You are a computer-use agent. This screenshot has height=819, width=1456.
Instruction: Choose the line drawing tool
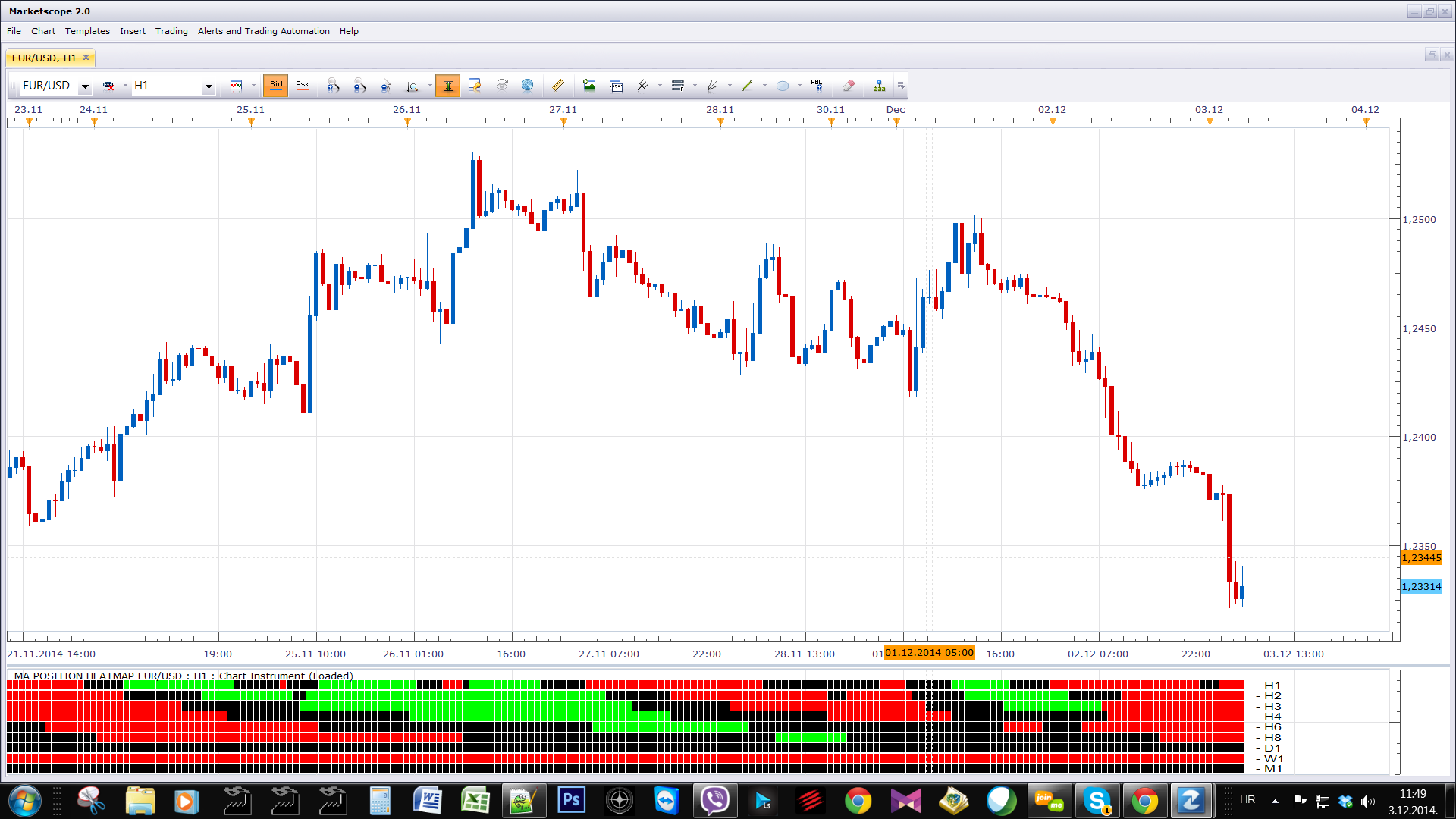747,86
